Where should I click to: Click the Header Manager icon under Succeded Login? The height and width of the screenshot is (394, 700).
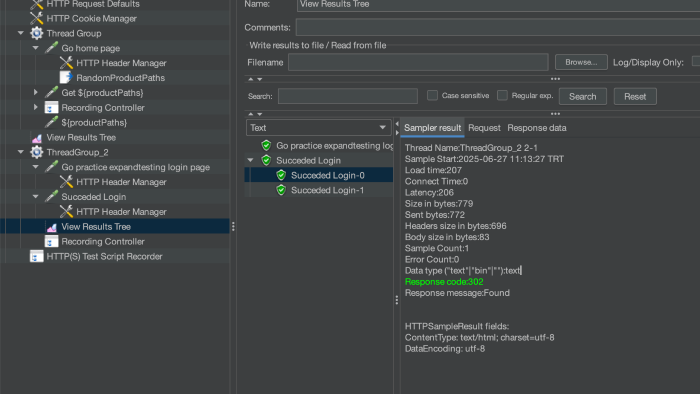click(66, 212)
